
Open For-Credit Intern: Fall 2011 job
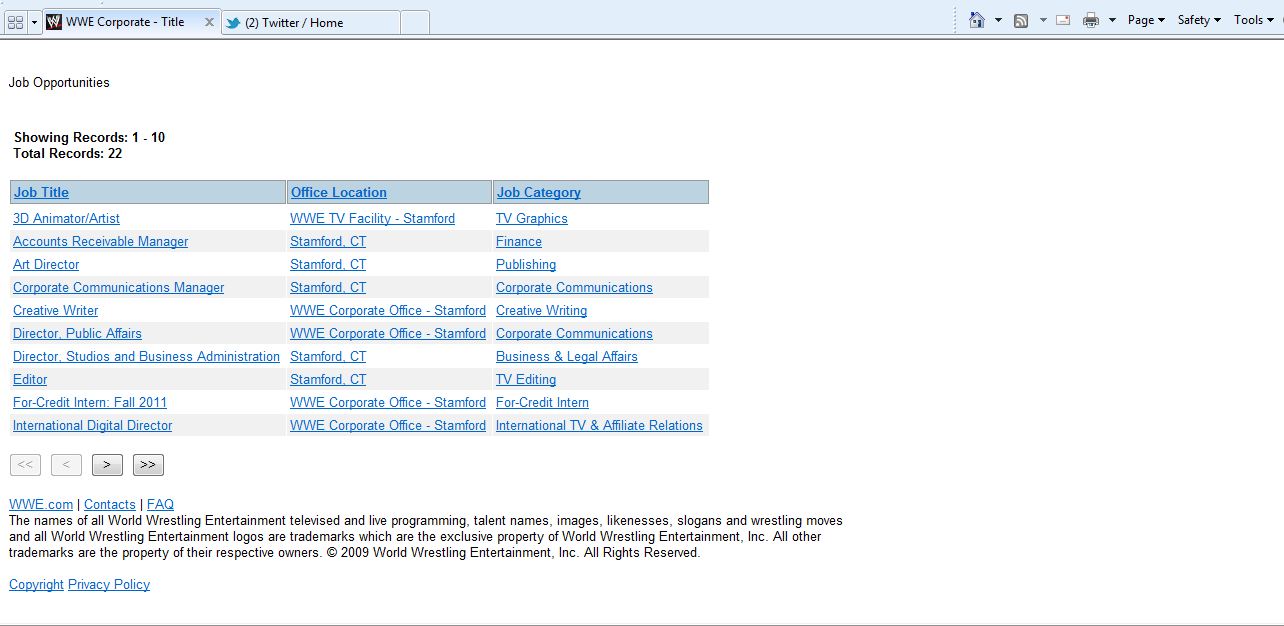(90, 403)
